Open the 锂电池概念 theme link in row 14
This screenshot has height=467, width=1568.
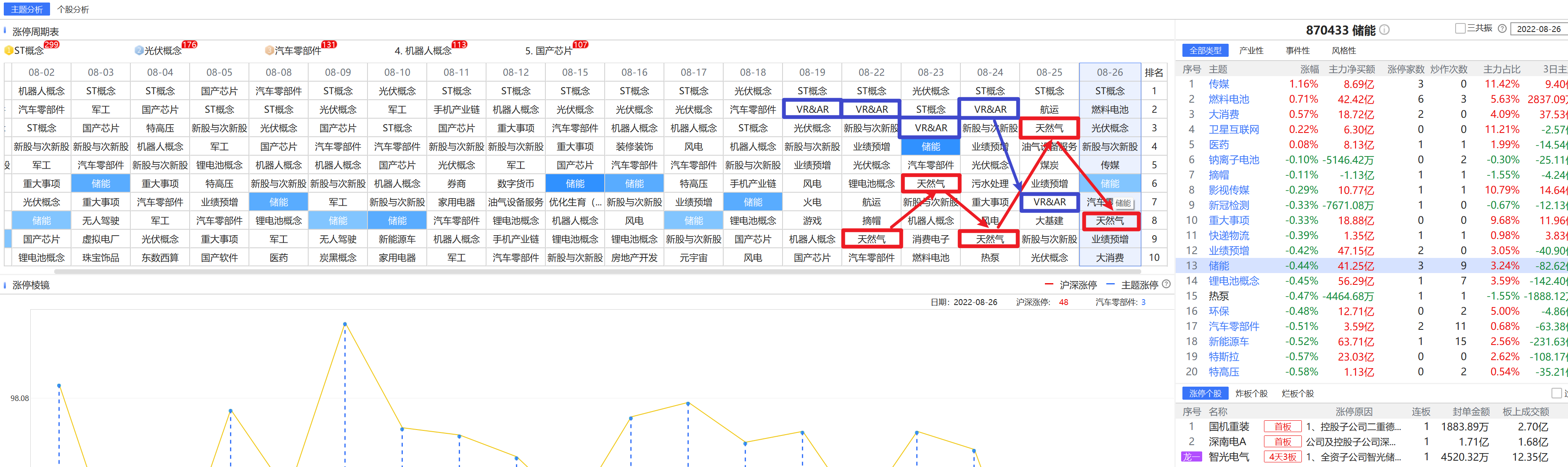(1234, 281)
